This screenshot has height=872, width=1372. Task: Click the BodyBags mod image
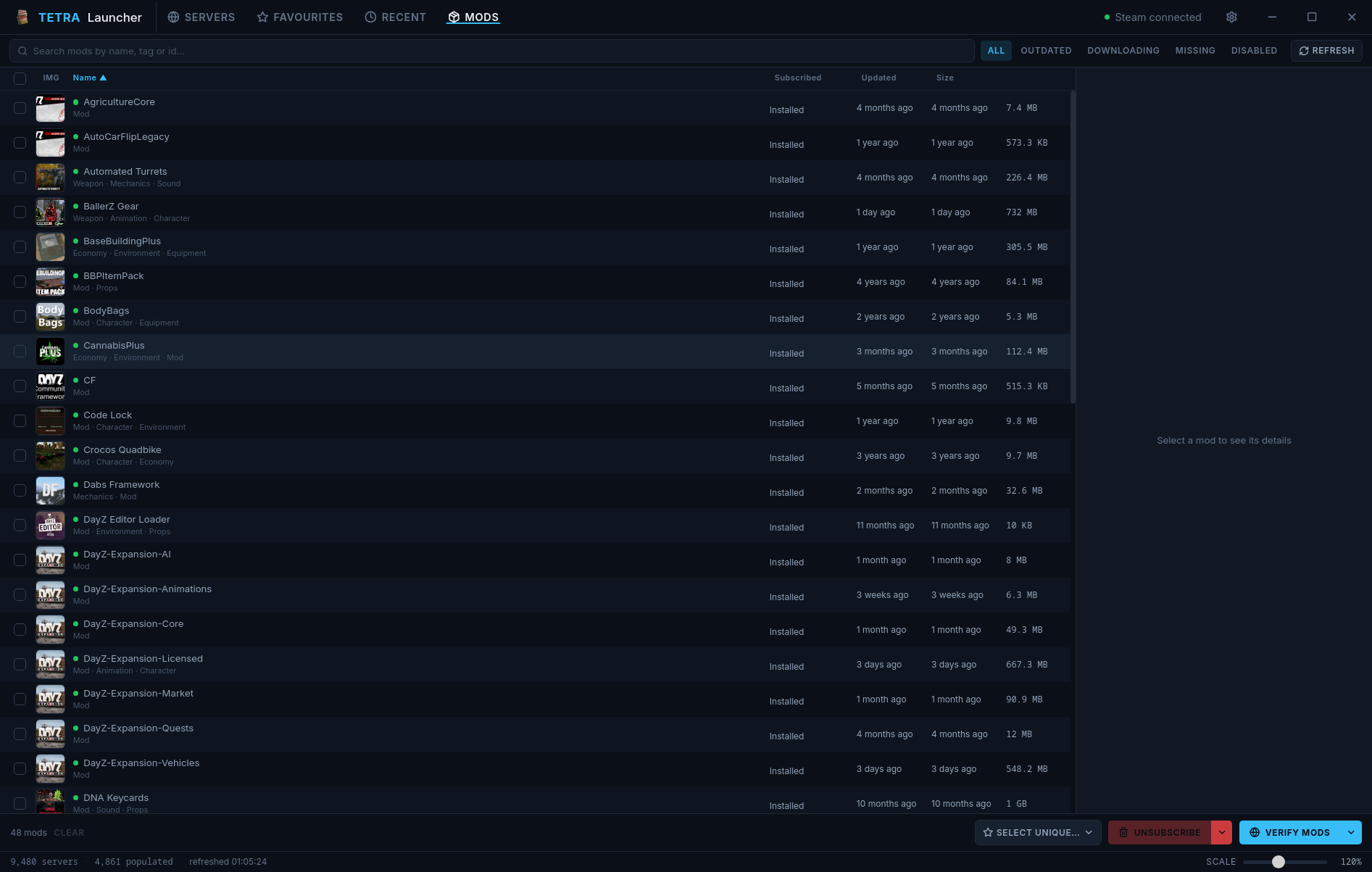(x=51, y=317)
